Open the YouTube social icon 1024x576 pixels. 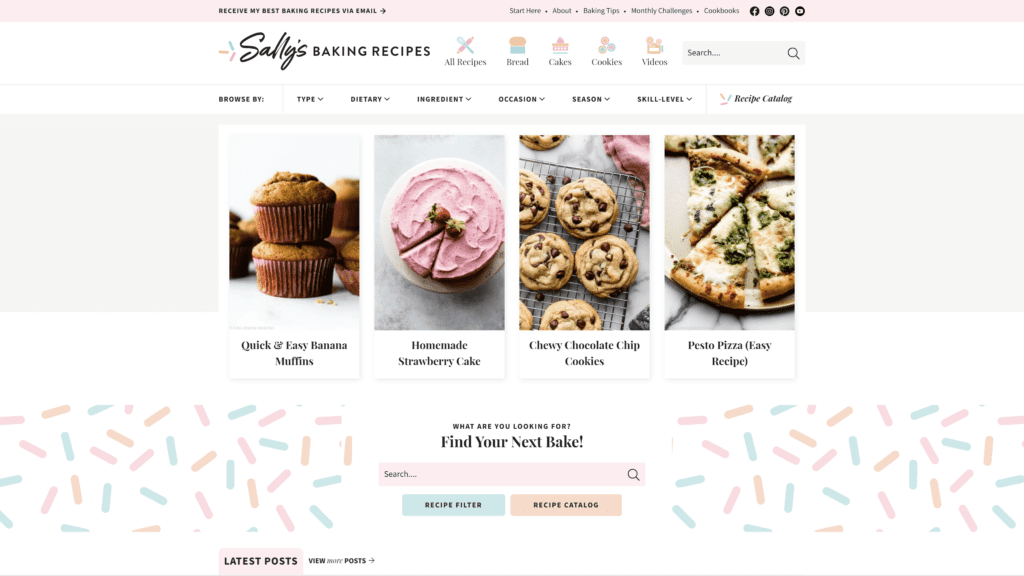click(x=800, y=11)
